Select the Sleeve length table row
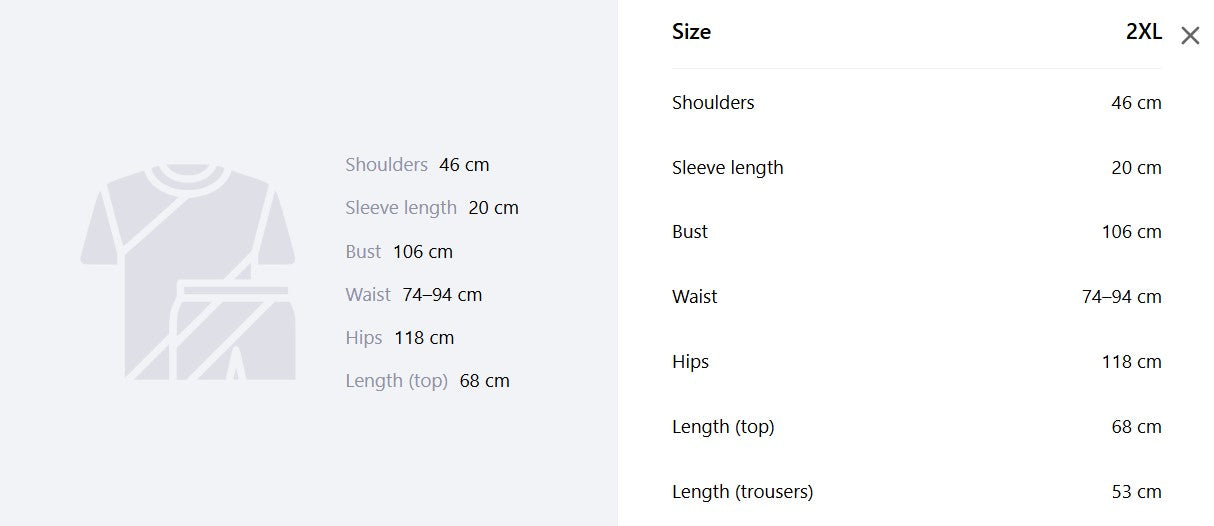The height and width of the screenshot is (526, 1214). [917, 167]
